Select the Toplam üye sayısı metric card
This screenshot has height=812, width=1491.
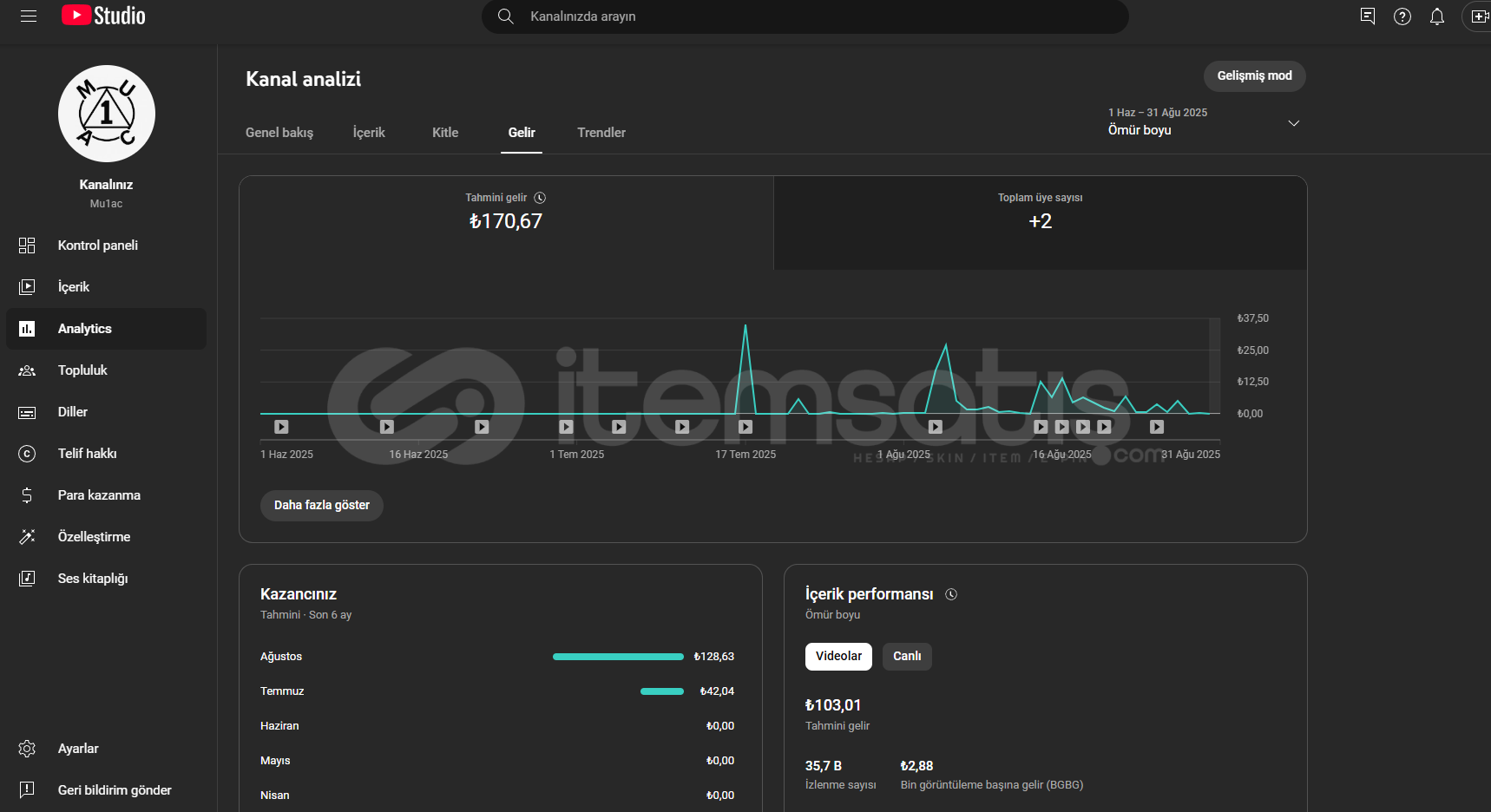pos(1040,222)
